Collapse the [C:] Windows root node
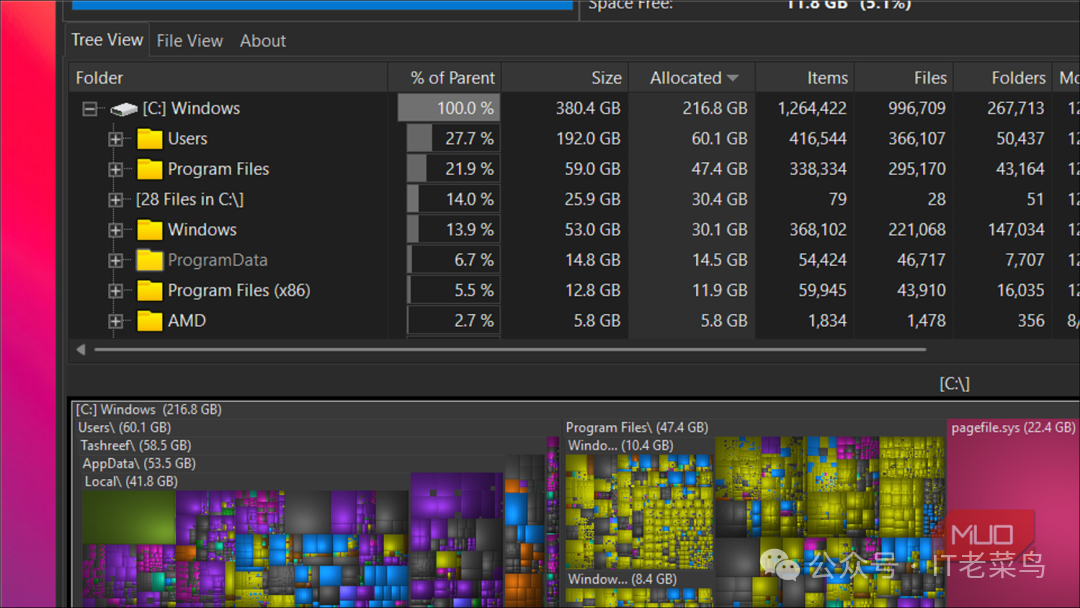The width and height of the screenshot is (1080, 608). tap(89, 108)
